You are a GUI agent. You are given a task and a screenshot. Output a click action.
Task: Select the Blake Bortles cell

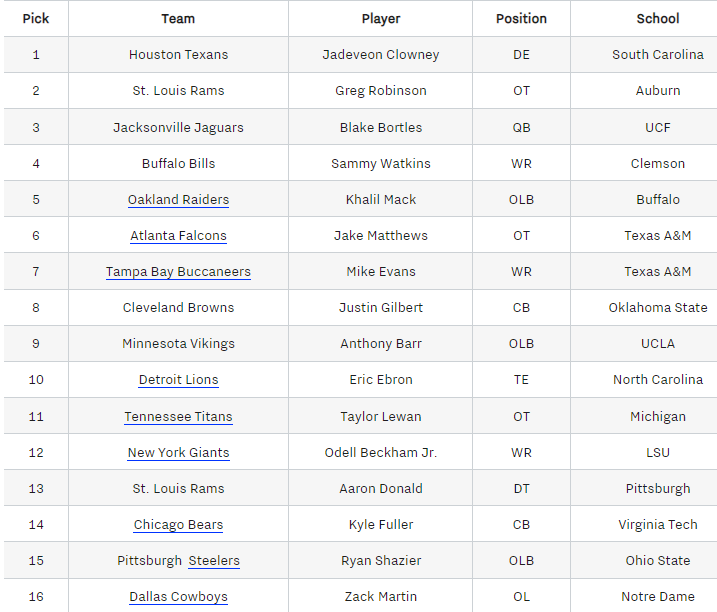tap(380, 128)
